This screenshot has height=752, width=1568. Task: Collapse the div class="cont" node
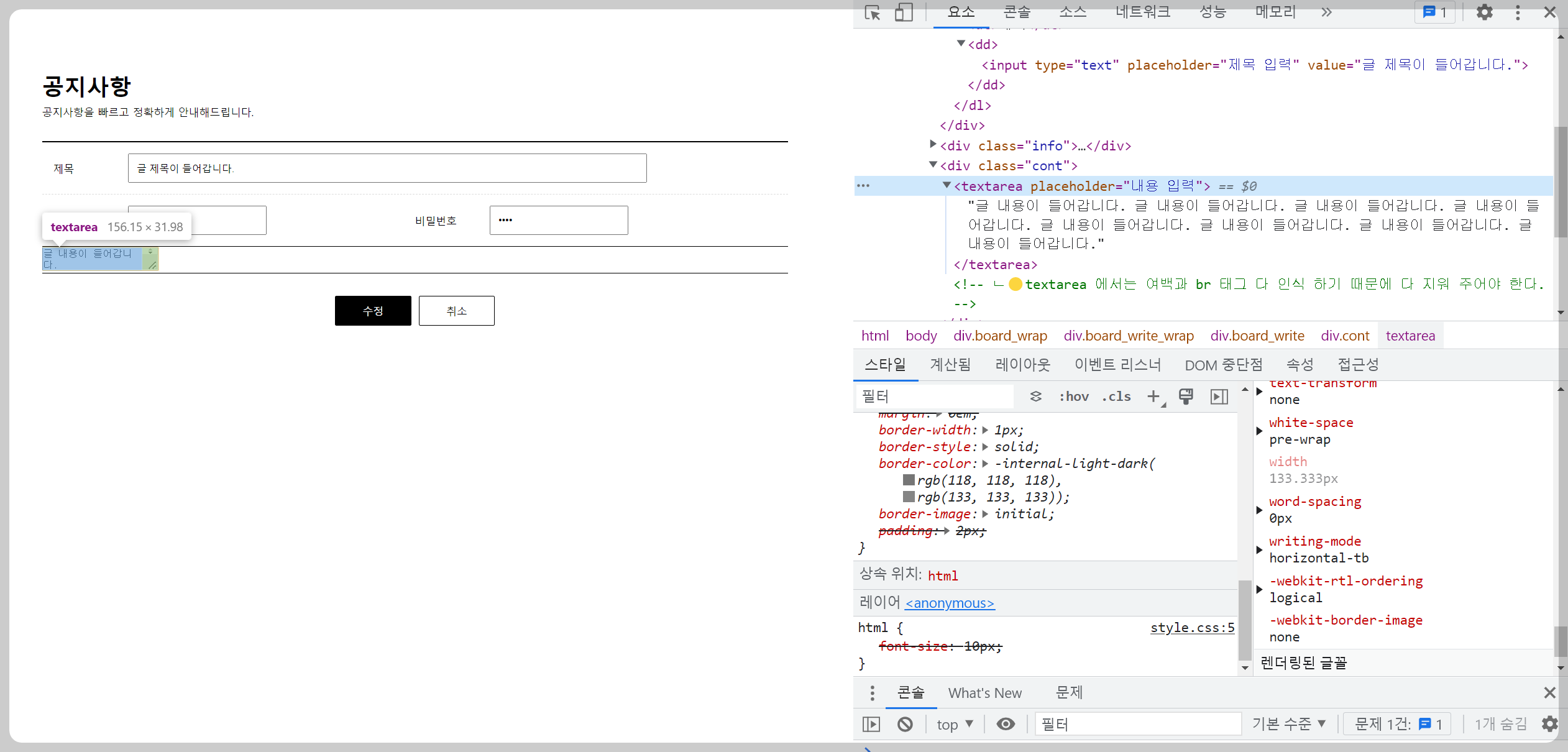click(932, 165)
